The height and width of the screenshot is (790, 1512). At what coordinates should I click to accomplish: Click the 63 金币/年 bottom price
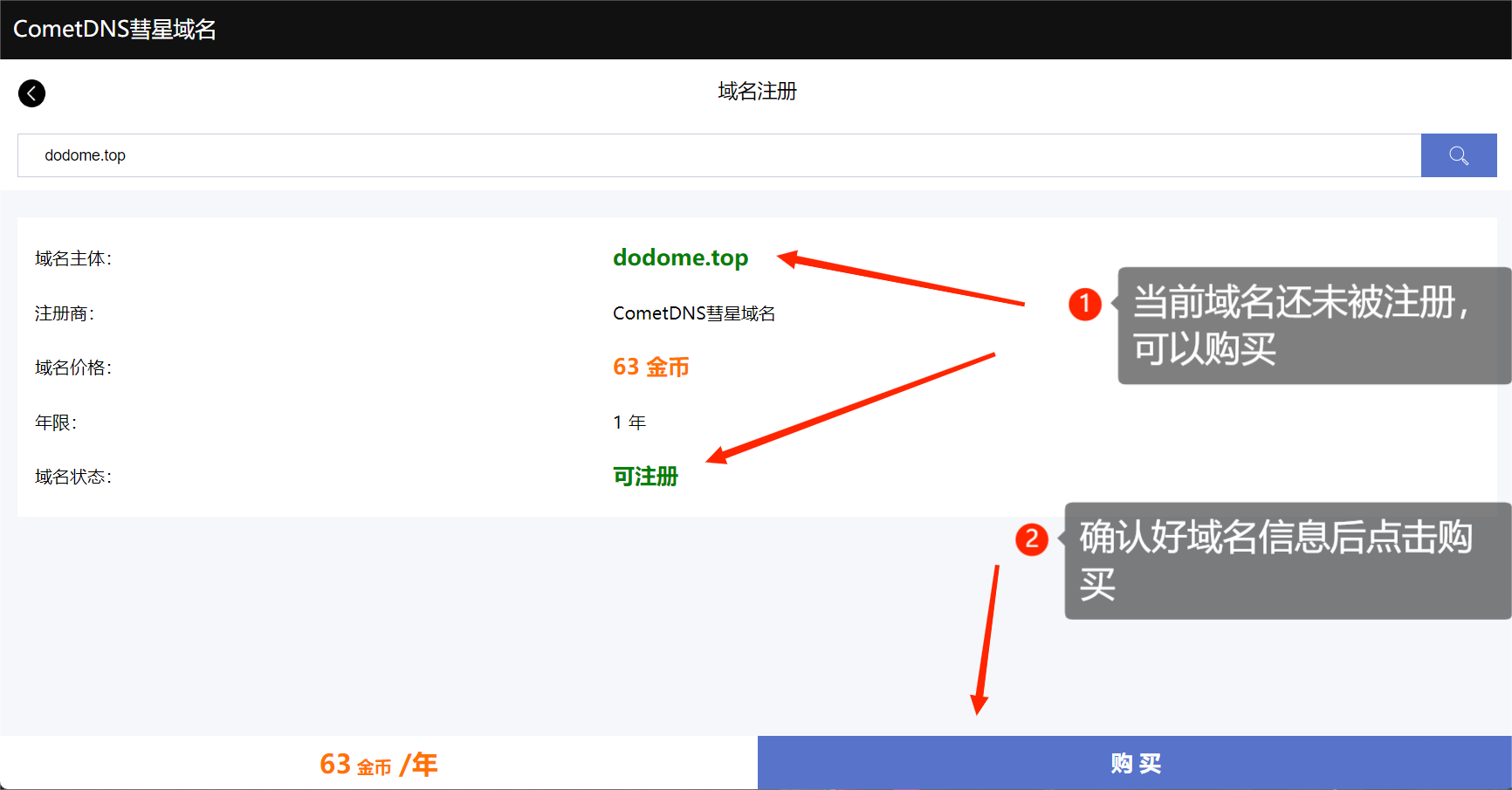378,764
